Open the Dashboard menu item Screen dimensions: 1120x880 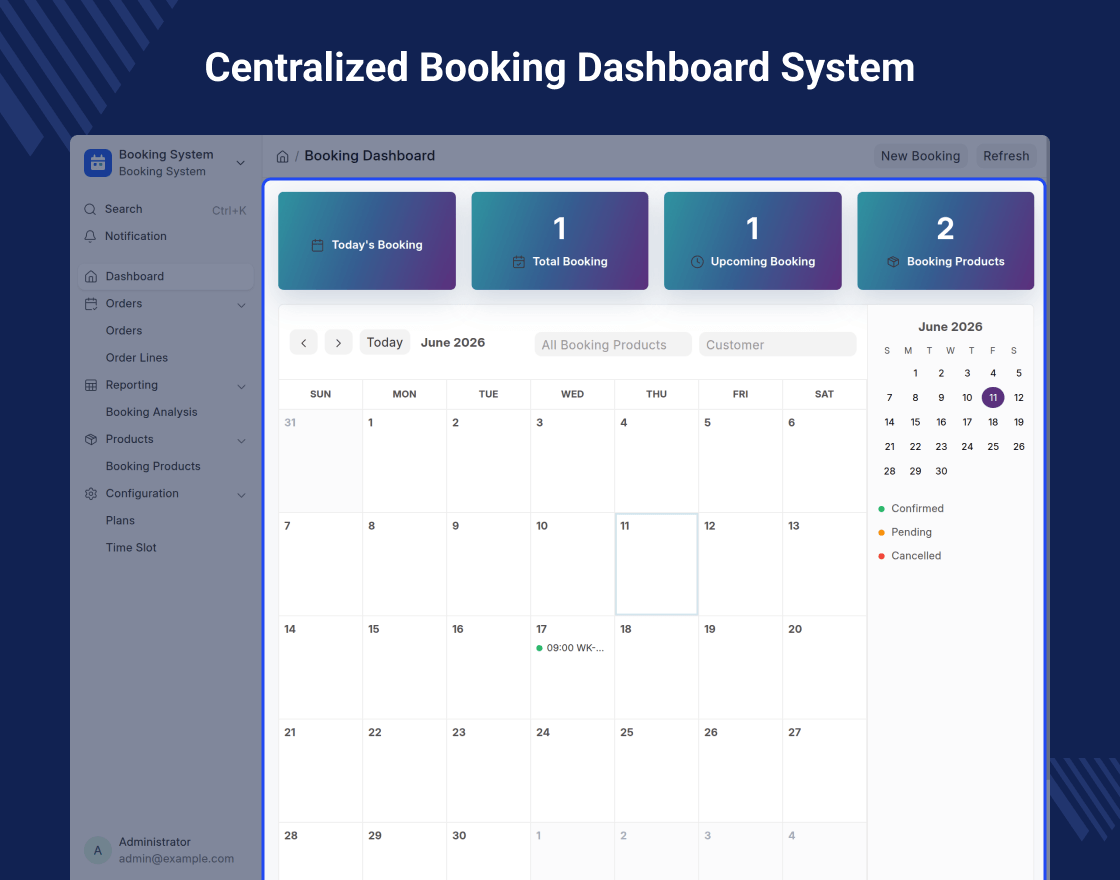point(165,276)
